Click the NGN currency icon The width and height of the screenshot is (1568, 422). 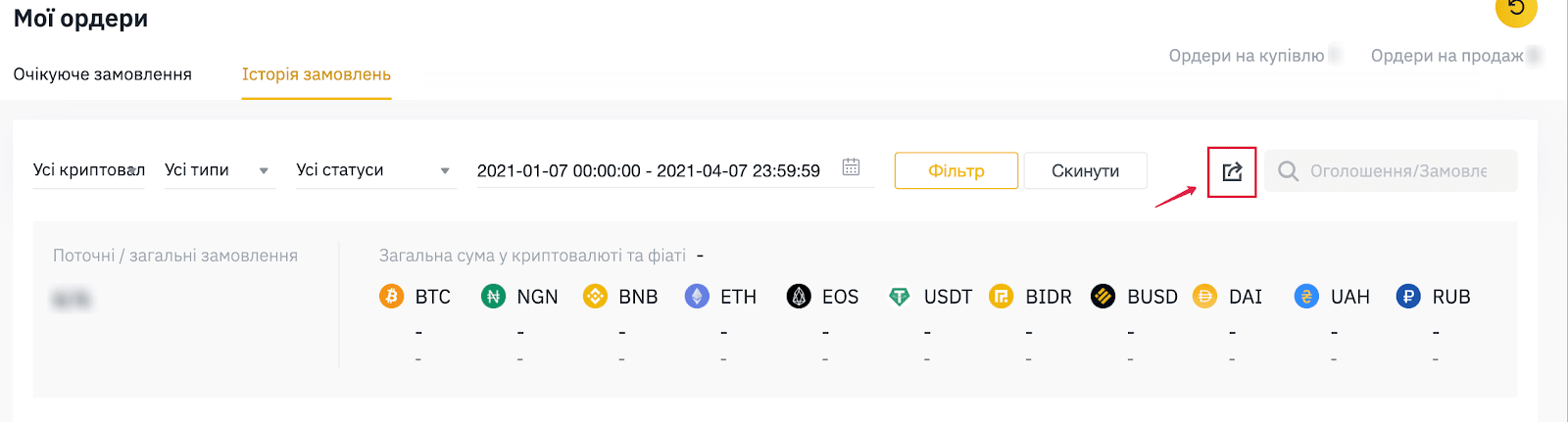[493, 296]
